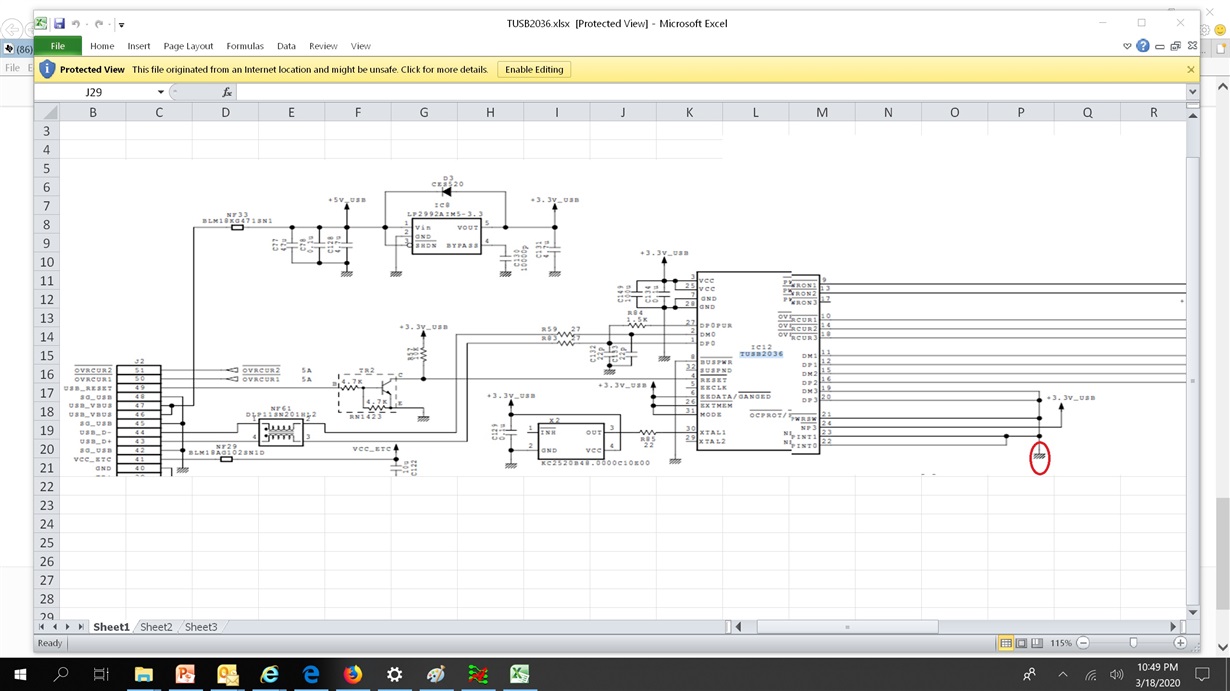Open Excel Help question mark icon
This screenshot has width=1230, height=691.
(1143, 46)
